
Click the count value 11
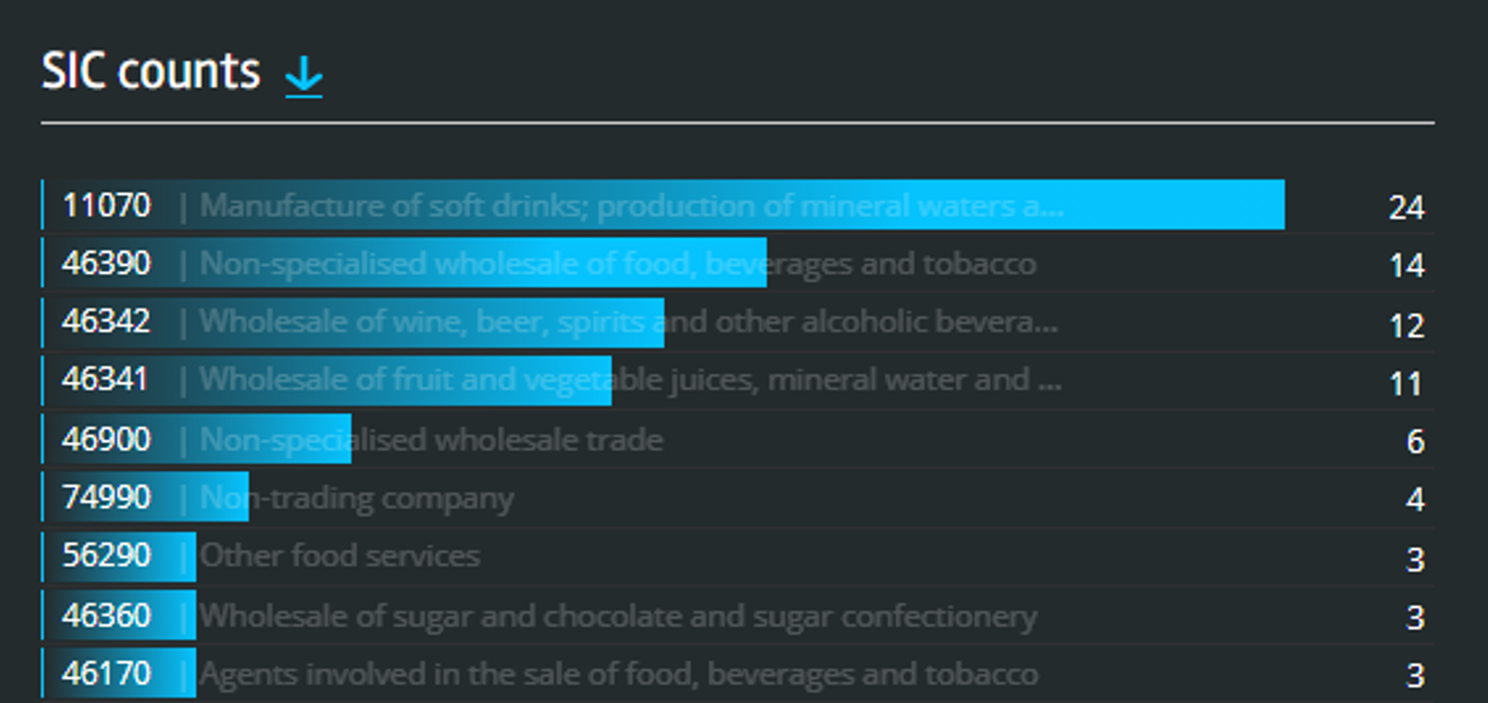tap(1406, 383)
